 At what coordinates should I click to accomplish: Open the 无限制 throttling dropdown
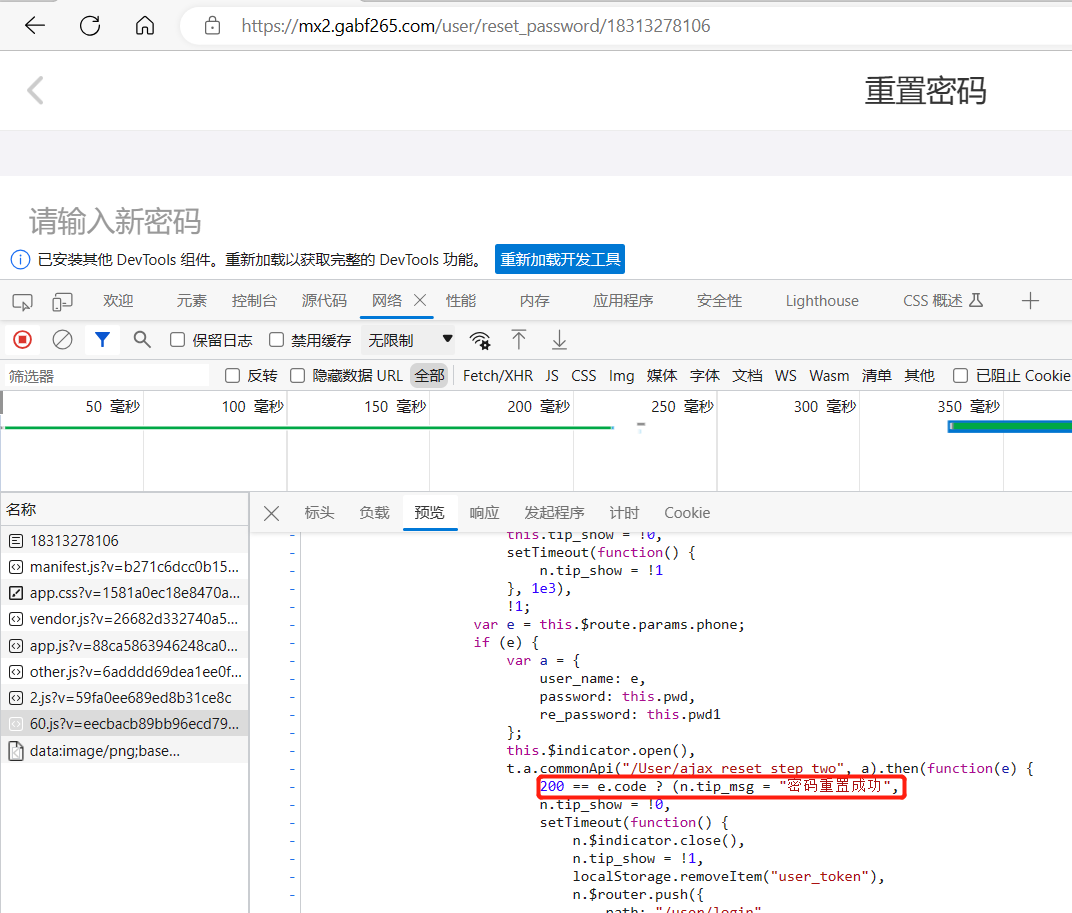click(x=410, y=340)
